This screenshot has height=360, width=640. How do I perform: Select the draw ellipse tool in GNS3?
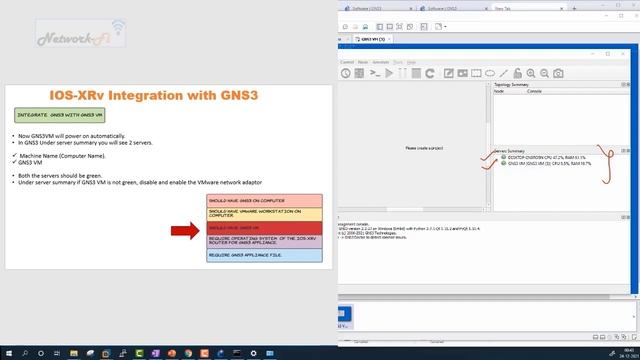pyautogui.click(x=490, y=73)
